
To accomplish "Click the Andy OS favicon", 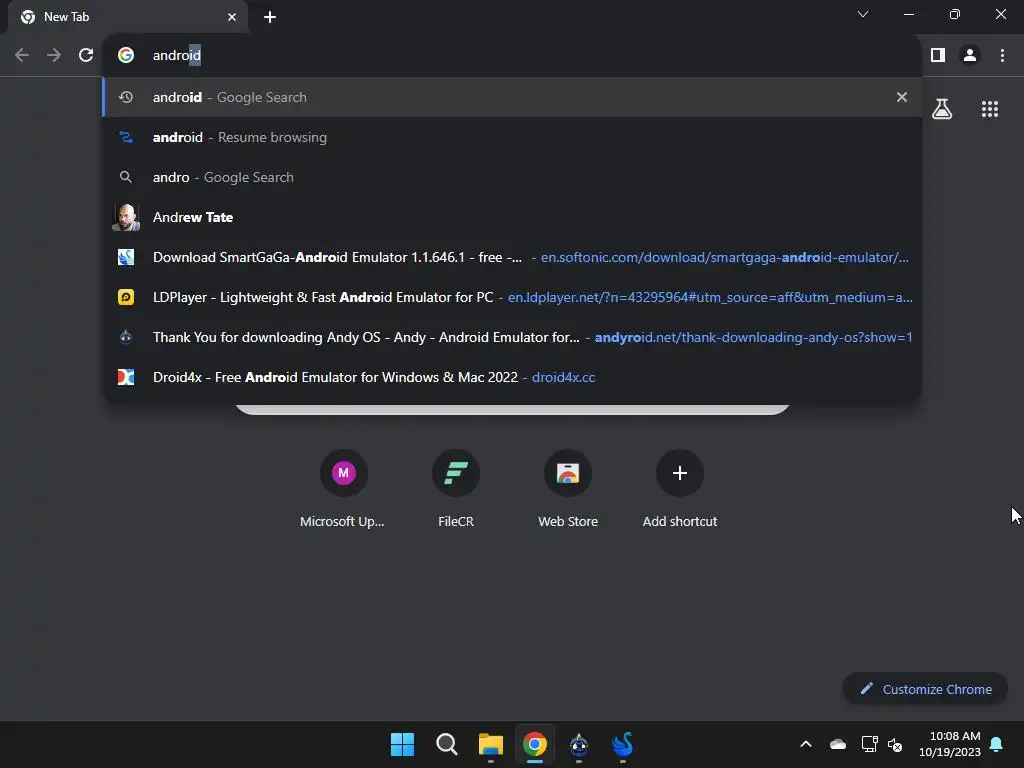I will [126, 337].
